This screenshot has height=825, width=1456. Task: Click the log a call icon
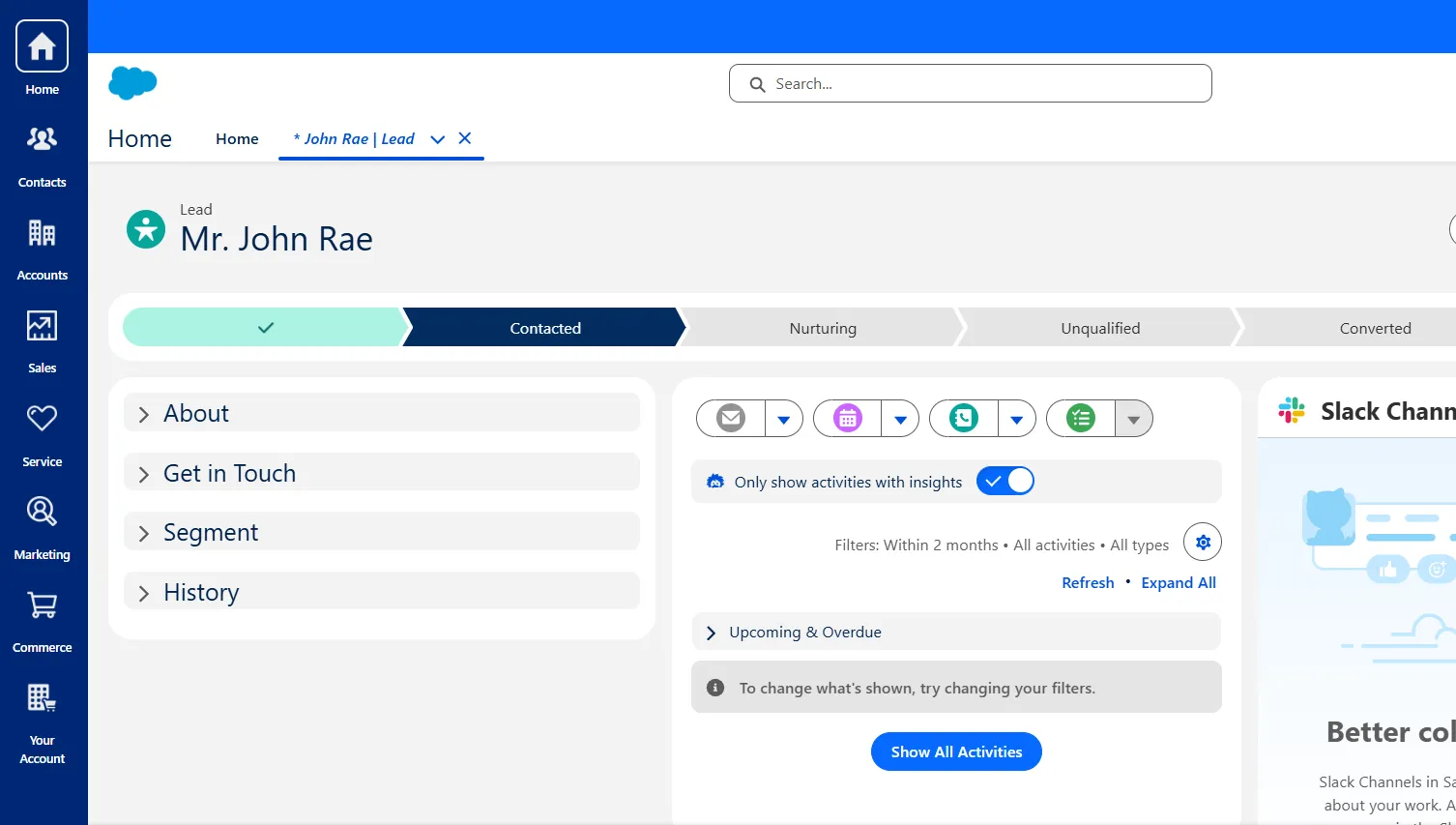click(964, 418)
